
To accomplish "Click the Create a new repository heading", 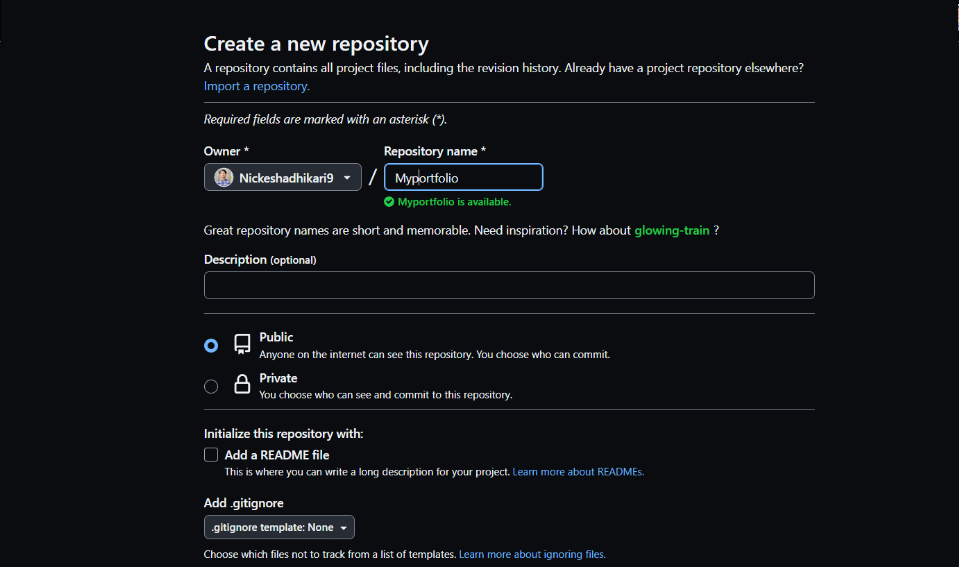I will point(316,44).
